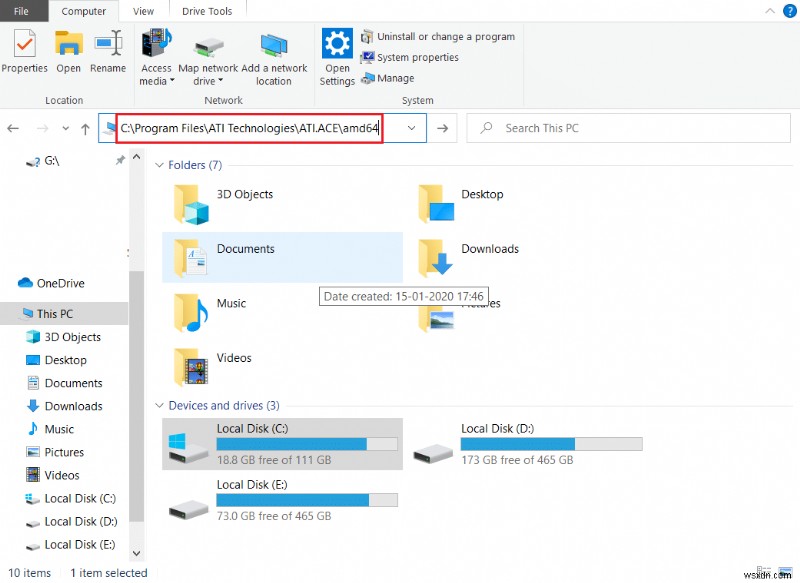Select Local Disk (E:) in sidebar

pos(70,544)
